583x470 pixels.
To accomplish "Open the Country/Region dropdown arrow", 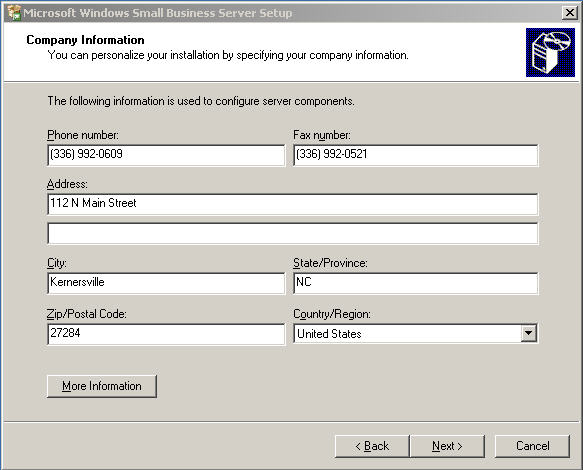I will (528, 333).
